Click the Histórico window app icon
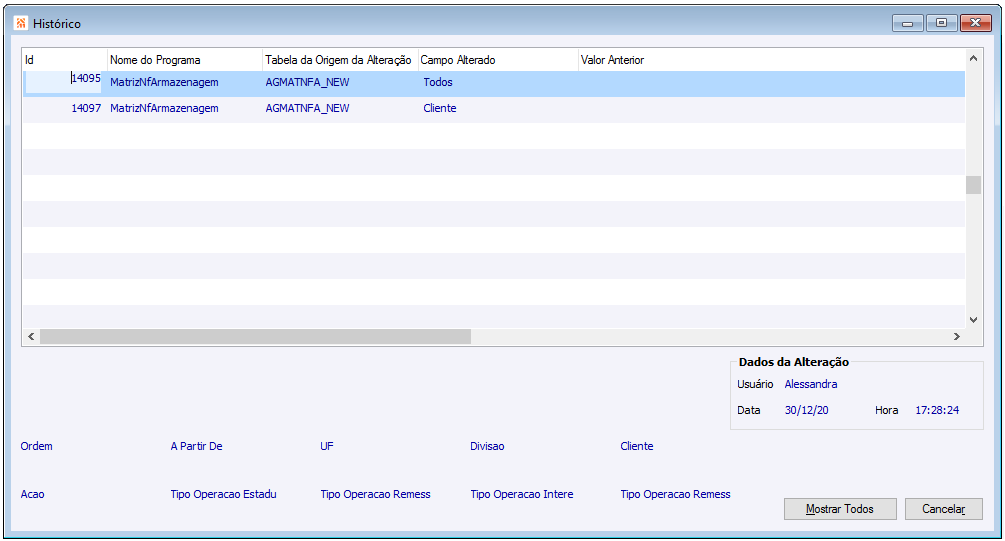The width and height of the screenshot is (1005, 541). tap(21, 23)
